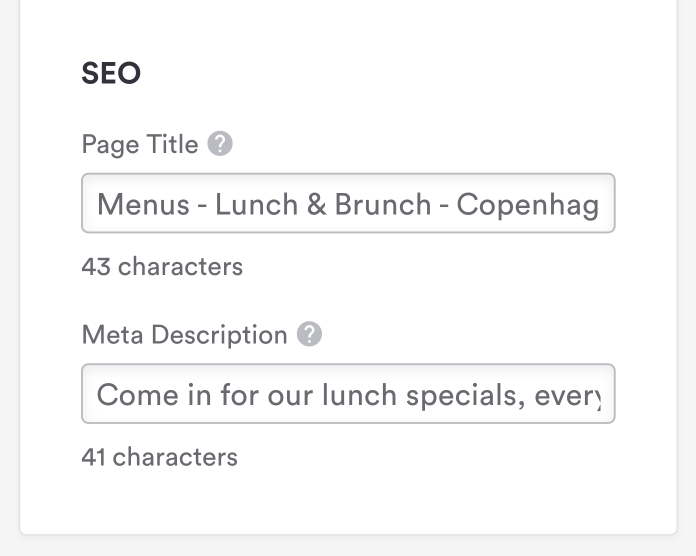Place cursor on truncated Copenhag text
Viewport: 696px width, 556px height.
coord(527,205)
